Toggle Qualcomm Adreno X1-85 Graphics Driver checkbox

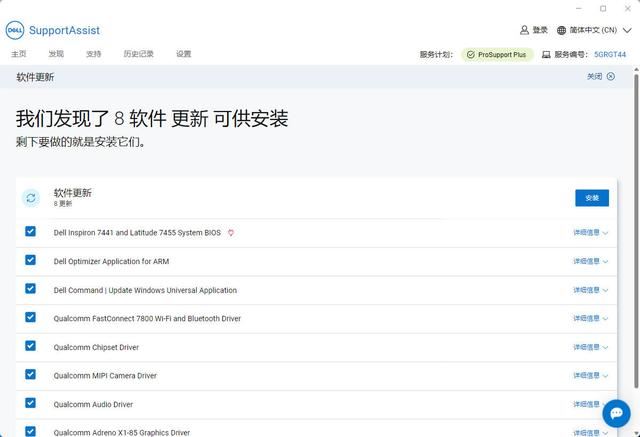(30, 431)
